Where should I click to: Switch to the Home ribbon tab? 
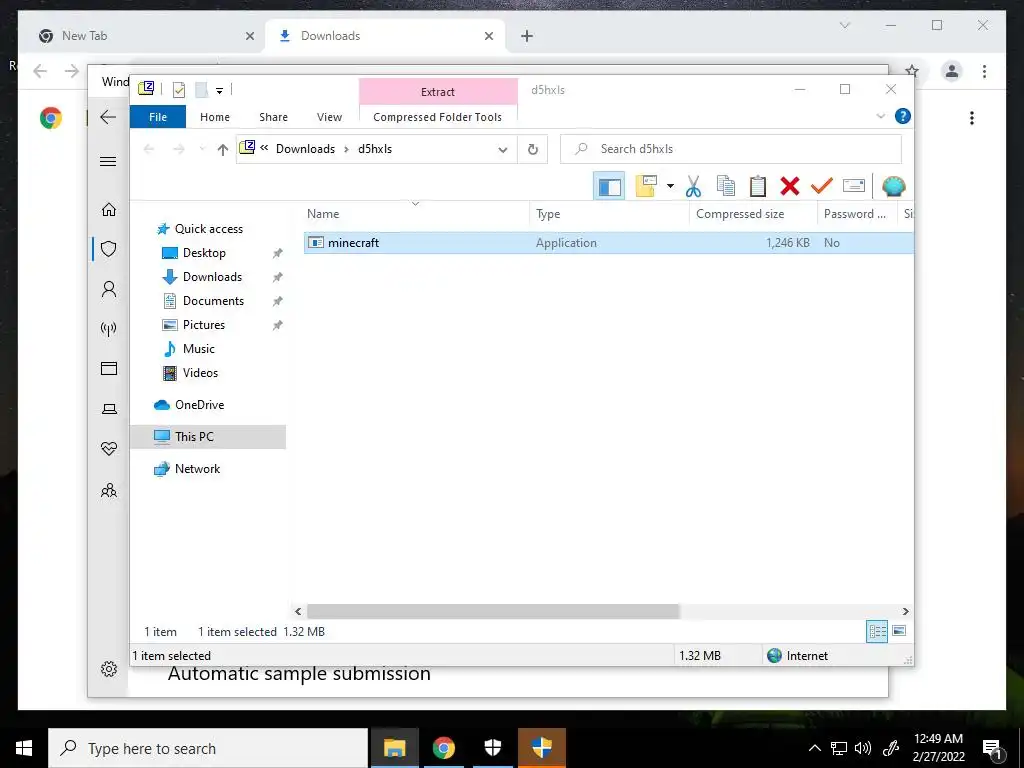(x=215, y=117)
